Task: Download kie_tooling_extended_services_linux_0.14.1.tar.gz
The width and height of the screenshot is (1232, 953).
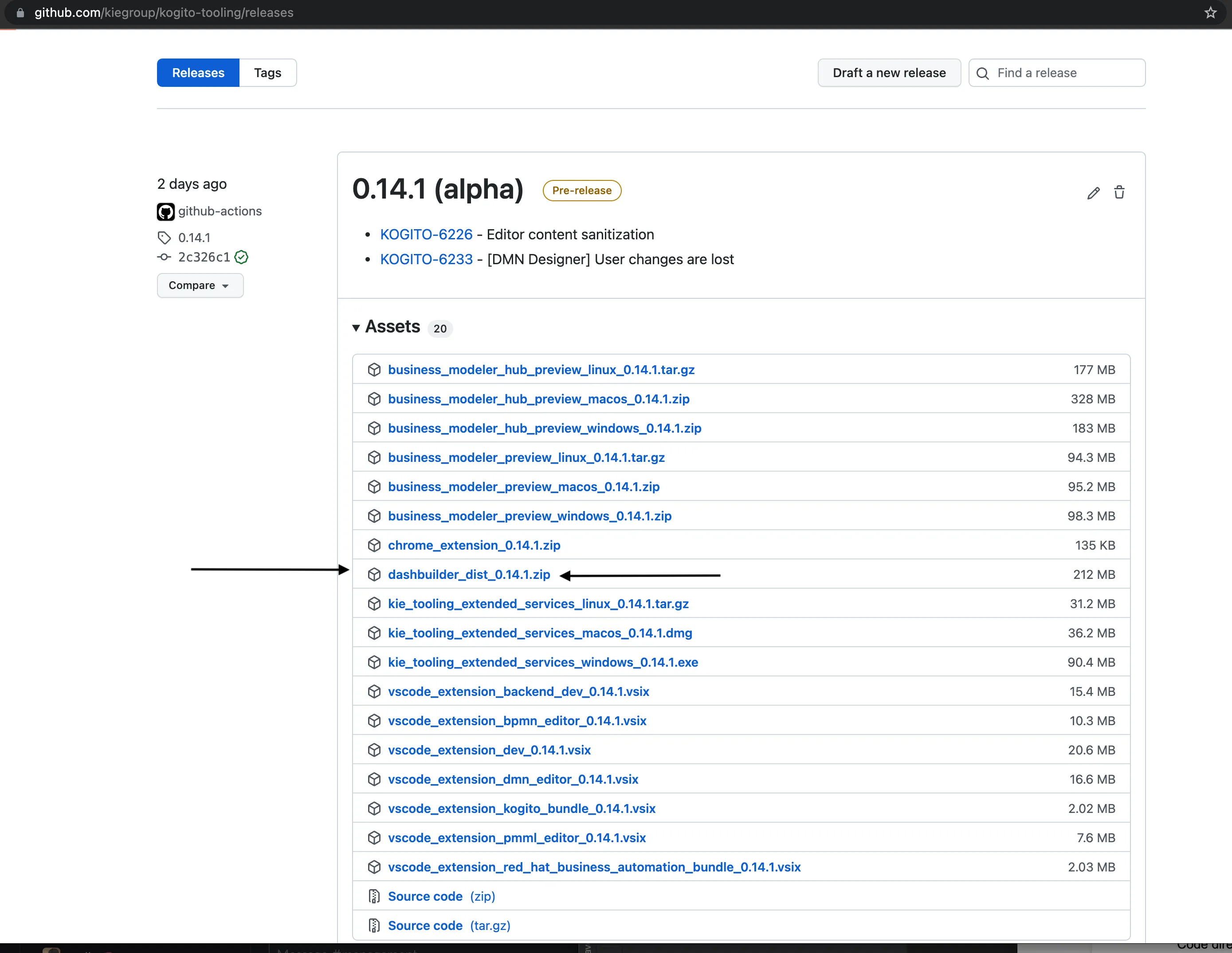Action: click(538, 604)
